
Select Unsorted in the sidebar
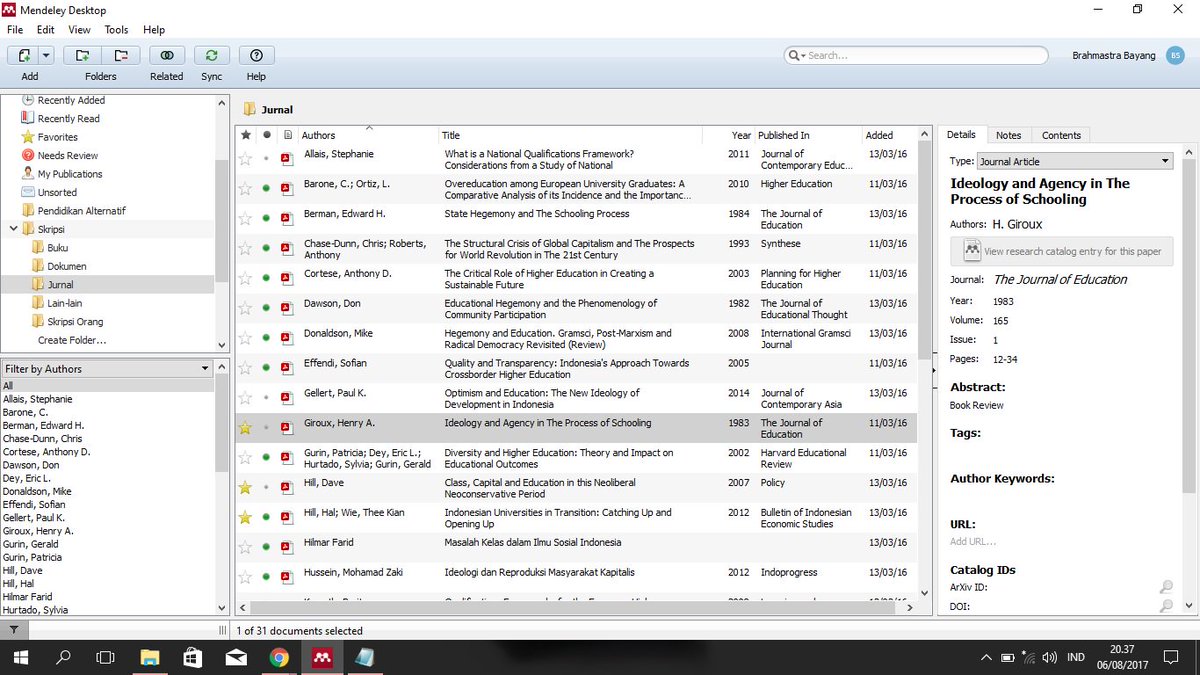(57, 192)
